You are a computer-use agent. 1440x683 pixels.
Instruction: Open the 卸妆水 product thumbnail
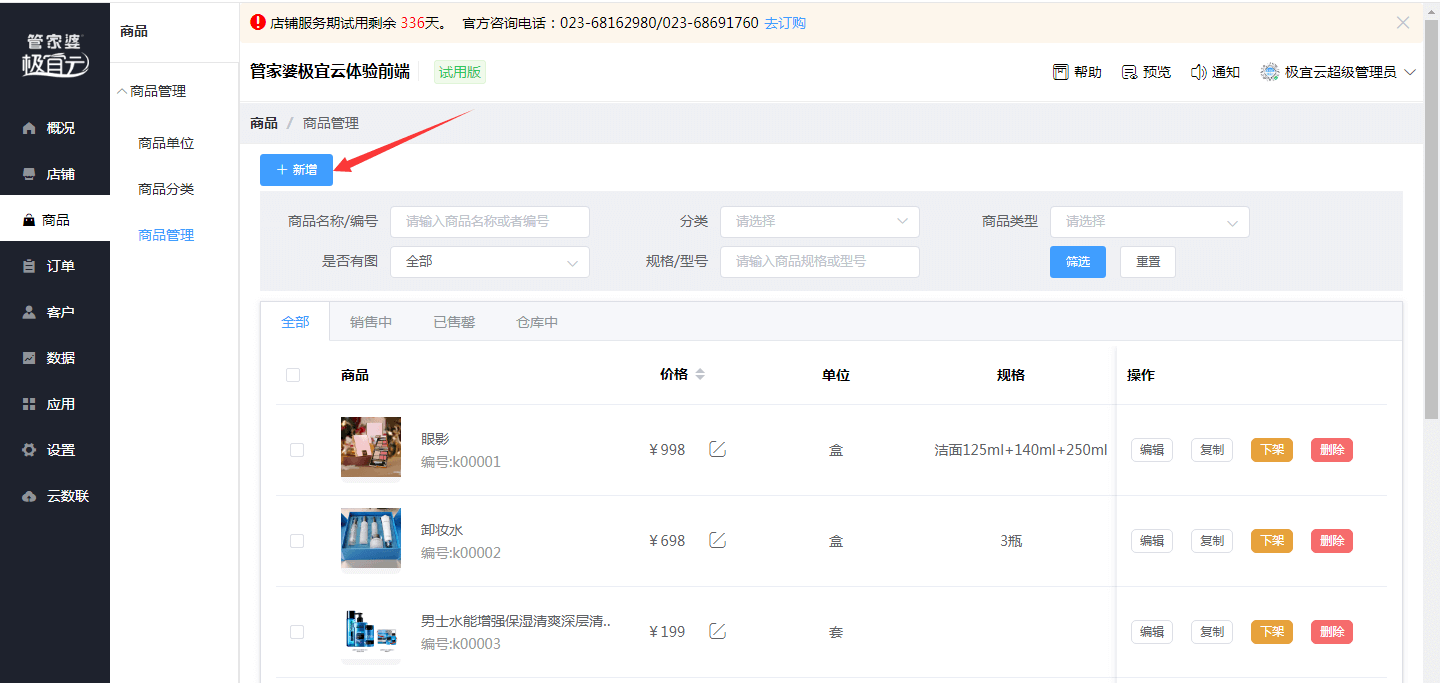click(x=371, y=539)
